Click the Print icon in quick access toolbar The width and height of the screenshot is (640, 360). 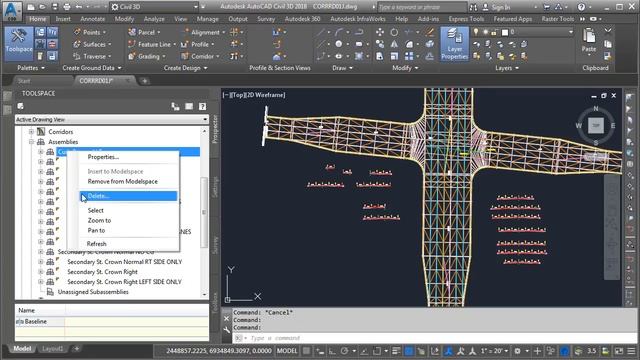click(x=67, y=7)
